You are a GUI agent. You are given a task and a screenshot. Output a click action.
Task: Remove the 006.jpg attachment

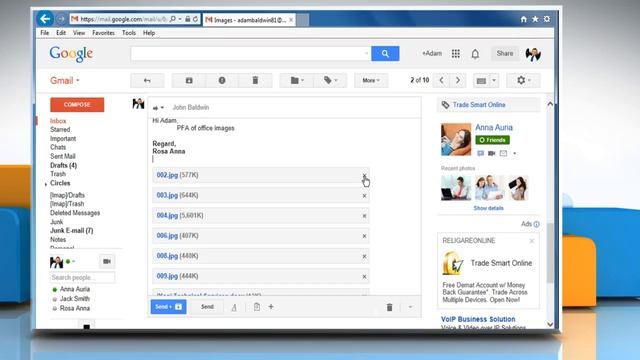coord(364,236)
